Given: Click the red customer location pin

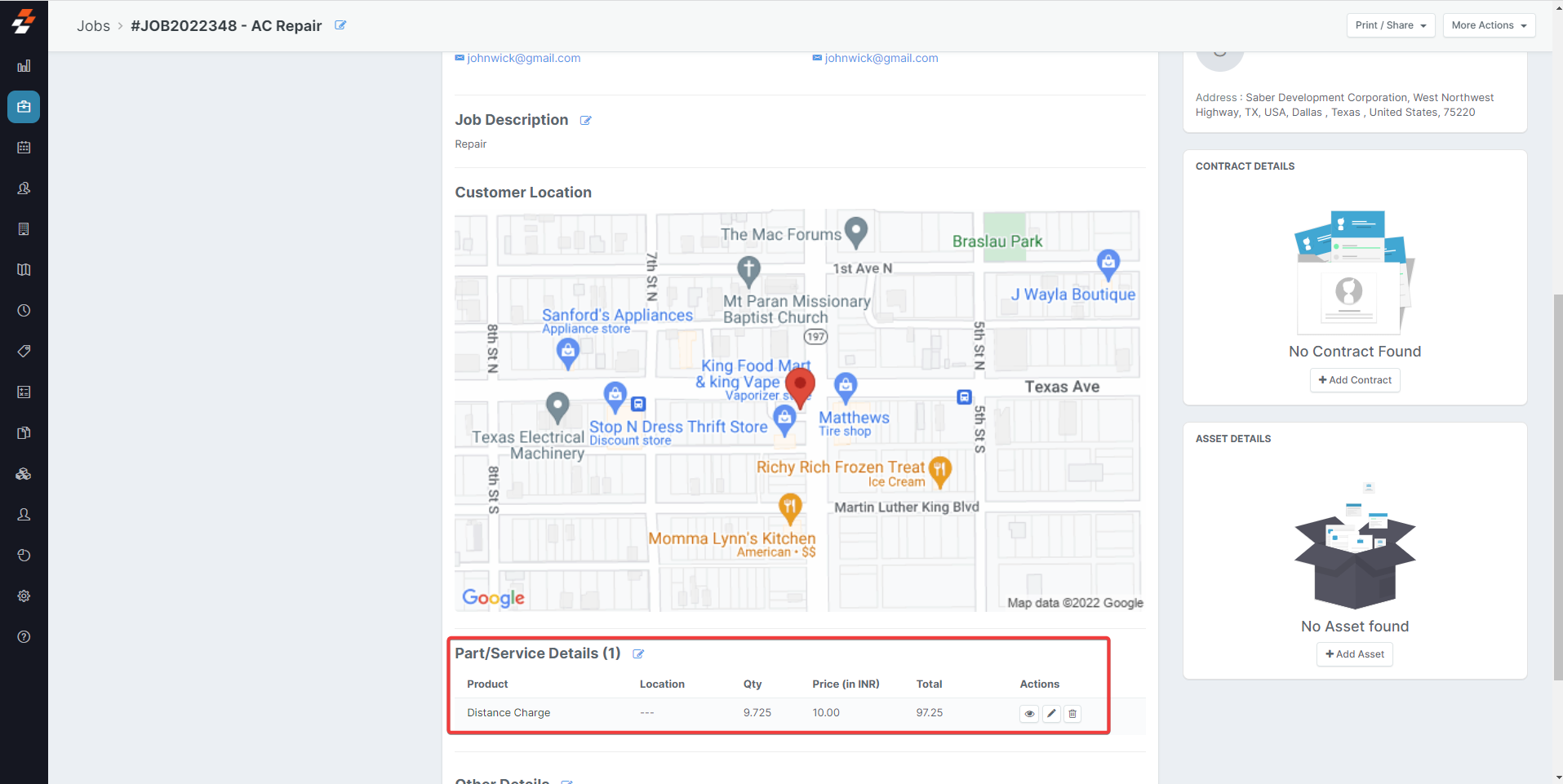Looking at the screenshot, I should click(800, 387).
